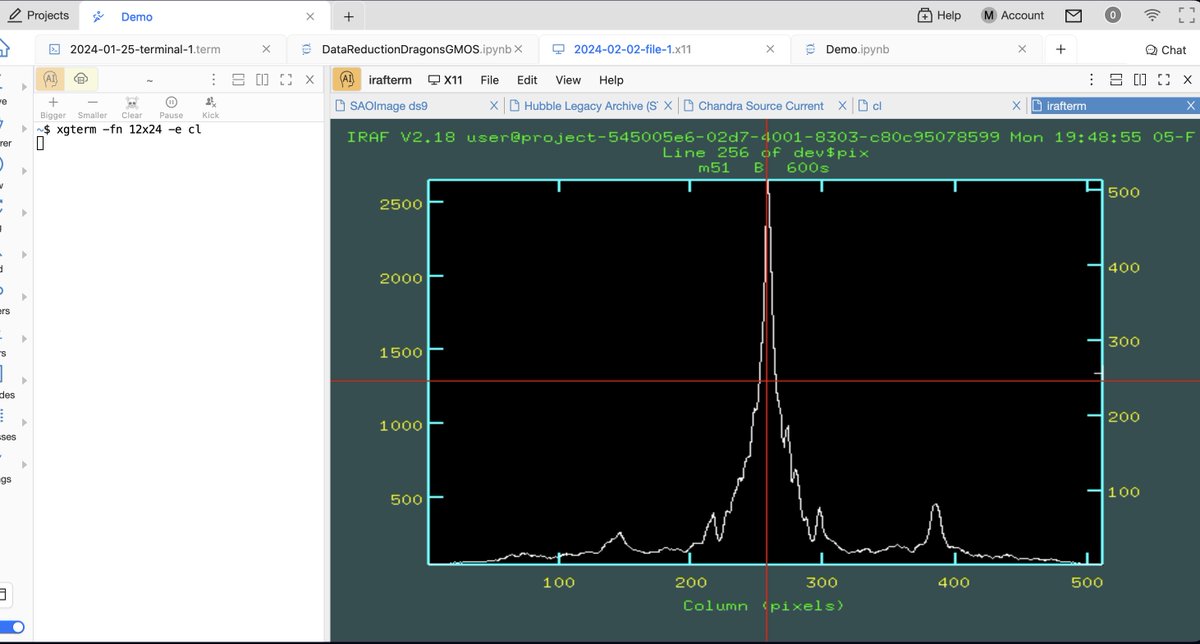1200x644 pixels.
Task: Open the View menu
Action: 568,80
